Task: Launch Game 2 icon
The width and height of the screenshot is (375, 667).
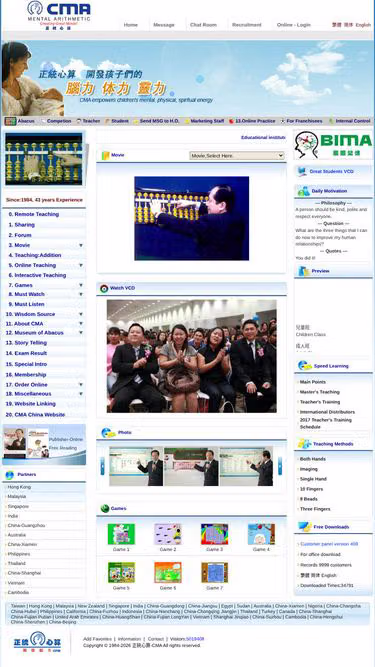Action: click(168, 534)
